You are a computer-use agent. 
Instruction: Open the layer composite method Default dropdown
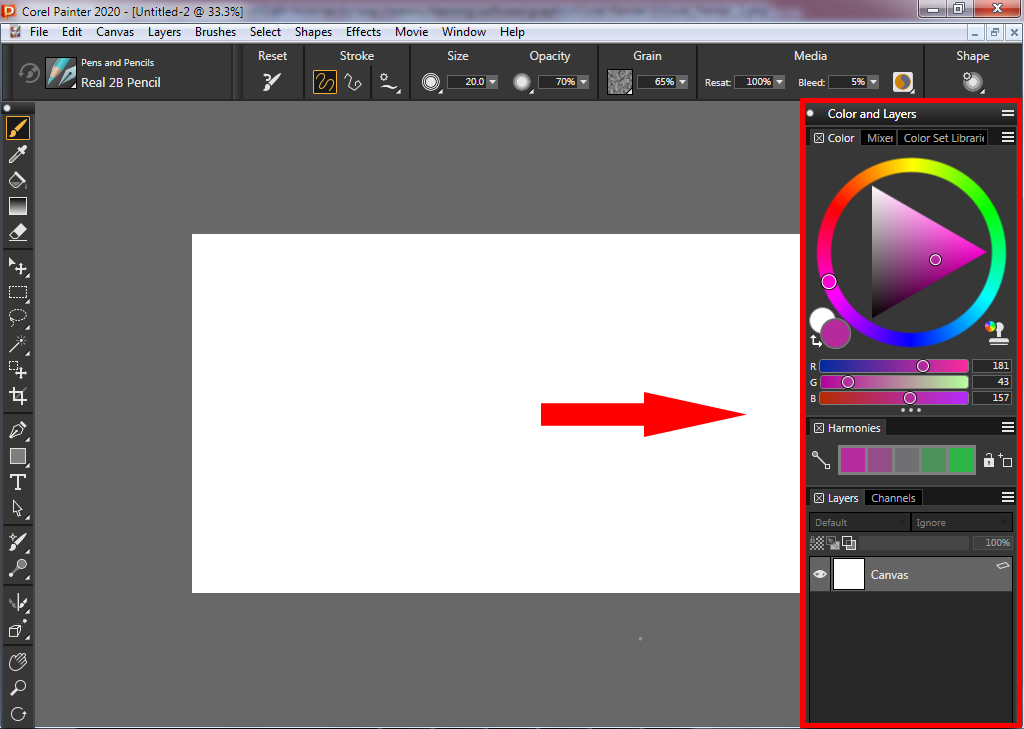pos(858,522)
